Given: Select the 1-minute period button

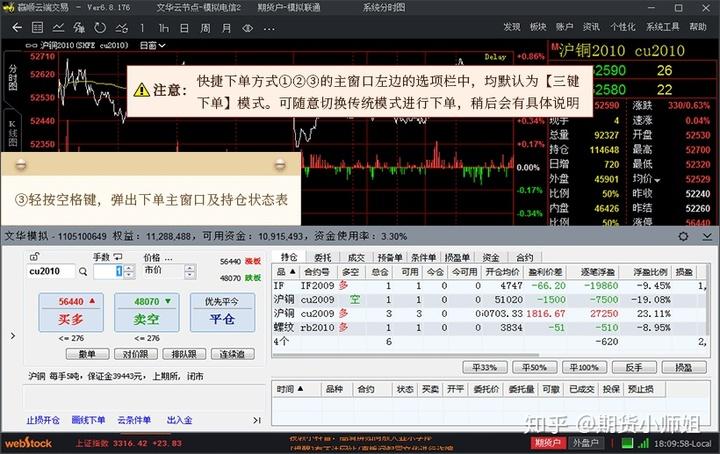Looking at the screenshot, I should coord(142,28).
